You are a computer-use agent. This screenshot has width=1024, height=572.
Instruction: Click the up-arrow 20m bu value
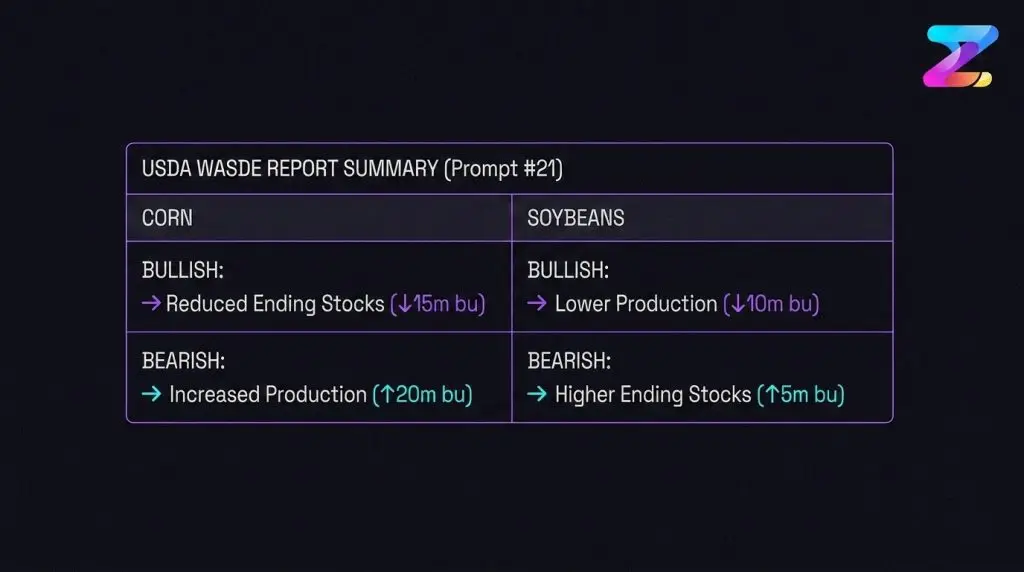tap(423, 394)
